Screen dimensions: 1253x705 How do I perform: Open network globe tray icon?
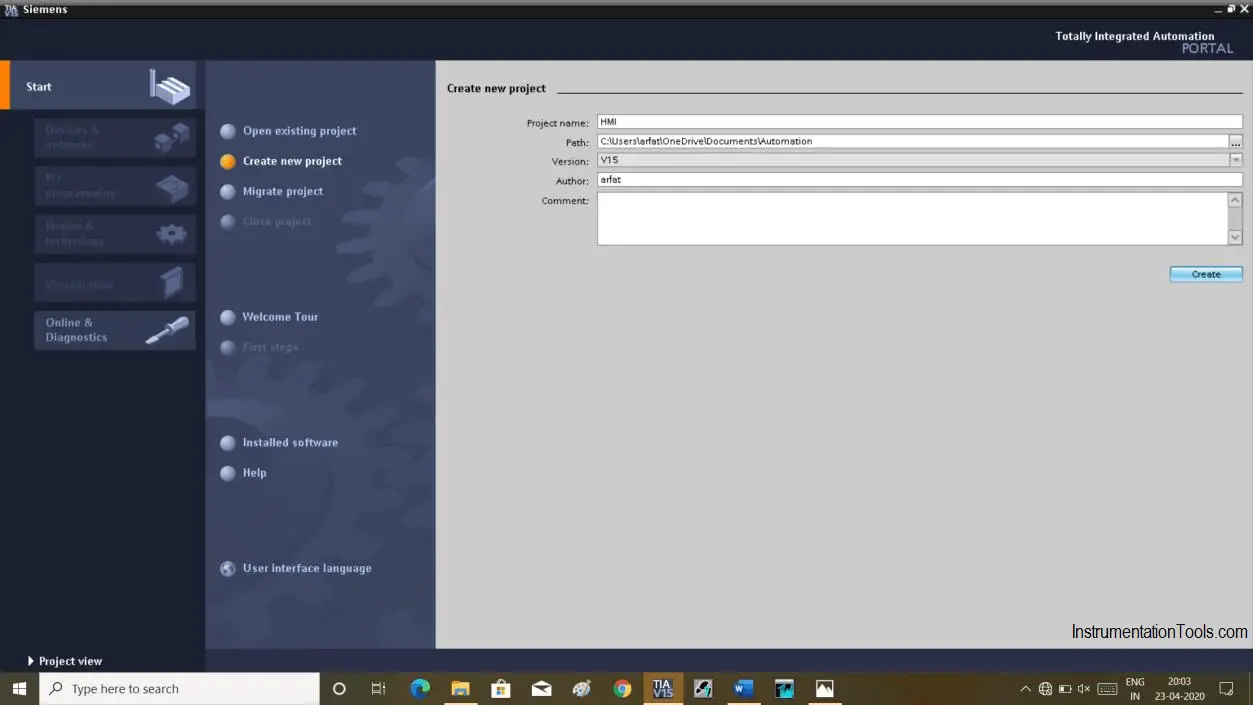click(1045, 689)
